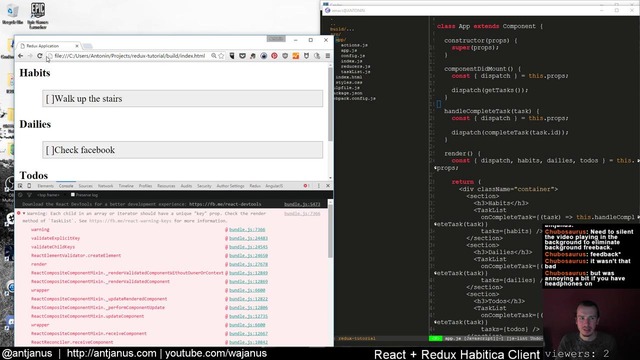Screen dimensions: 640x360
Task: Open the react-warning-keys link
Action: click(131, 221)
